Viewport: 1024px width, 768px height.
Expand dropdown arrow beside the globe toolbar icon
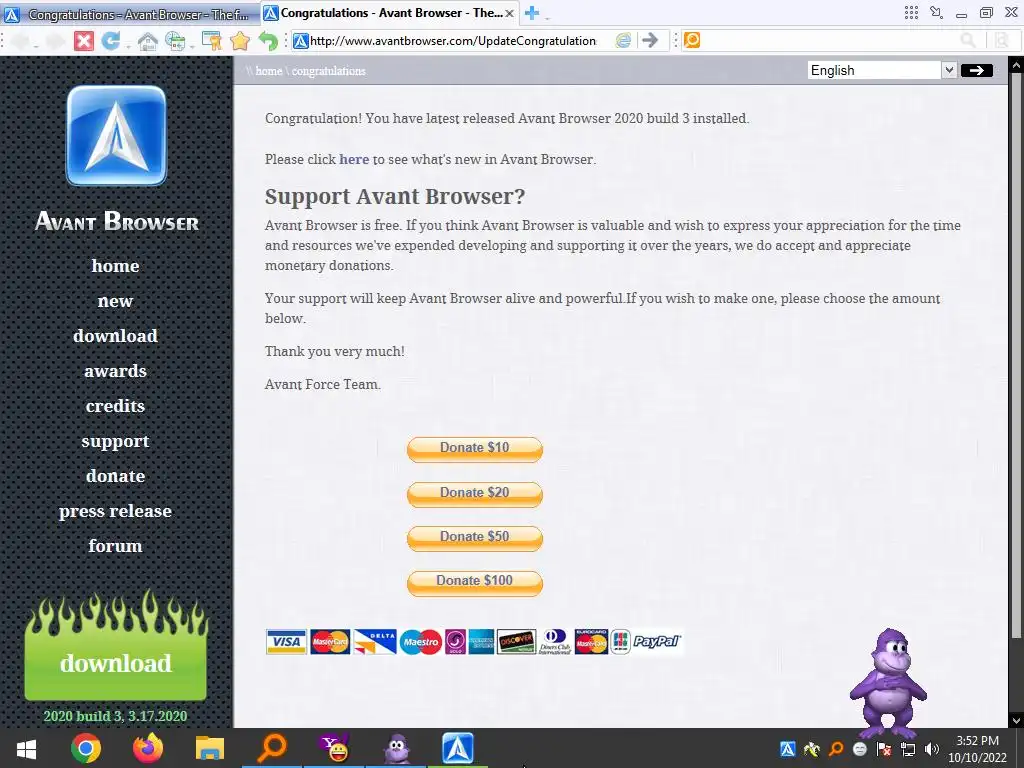click(192, 46)
